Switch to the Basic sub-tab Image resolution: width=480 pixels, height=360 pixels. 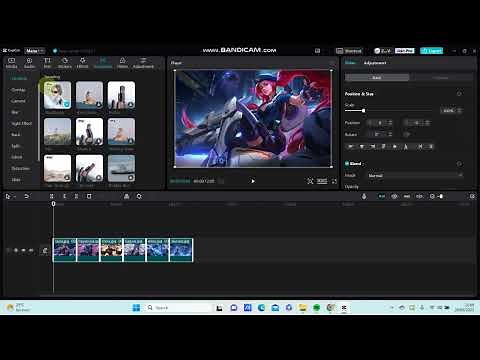377,77
